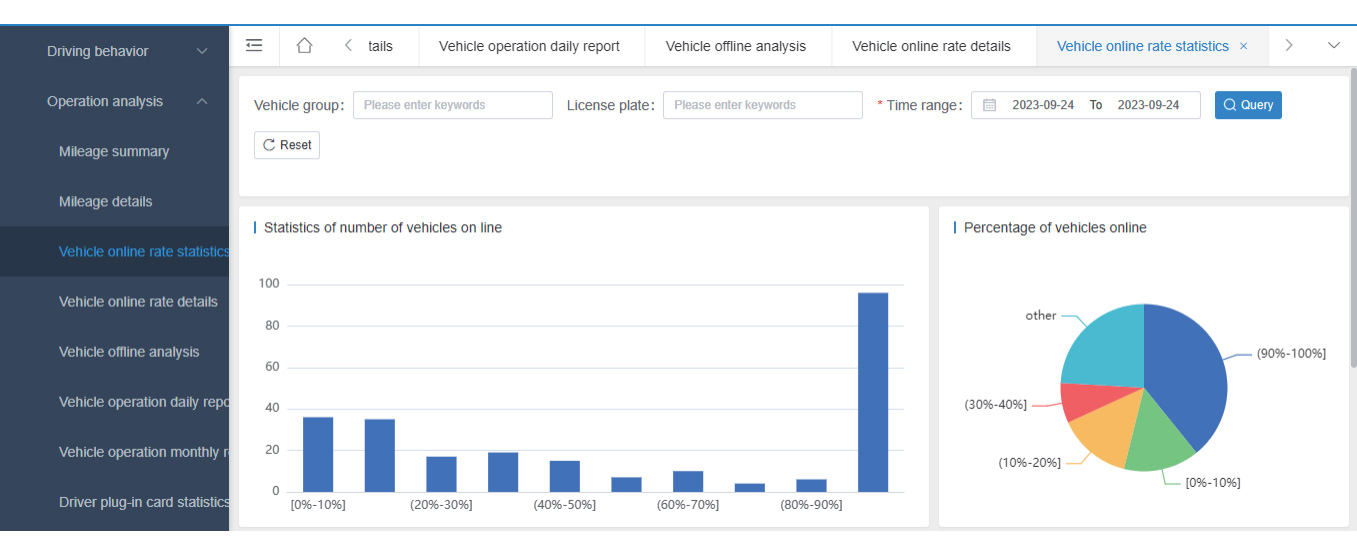This screenshot has width=1357, height=554.
Task: Click the [0%-10%] pie label
Action: pyautogui.click(x=1213, y=482)
